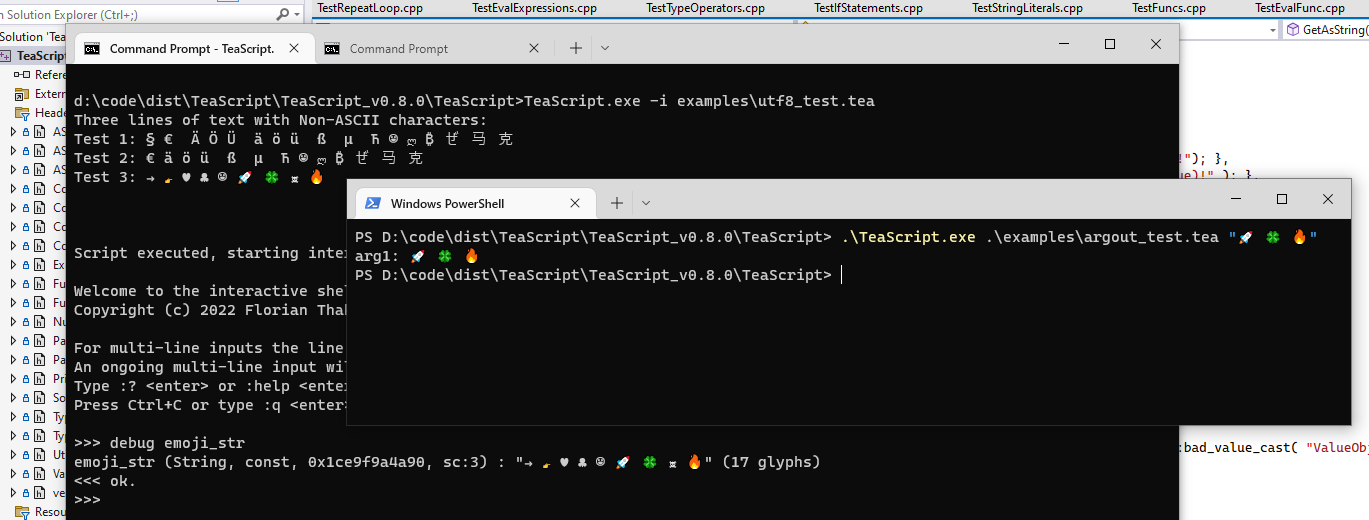Screen dimensions: 1369x520
Task: Open the Solution Explorer search options dropdown arrow
Action: (x=297, y=15)
